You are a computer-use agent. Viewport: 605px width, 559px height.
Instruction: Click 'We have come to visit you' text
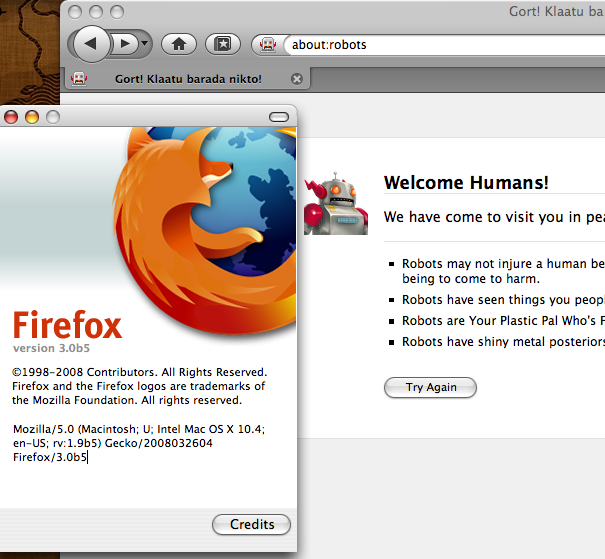(494, 217)
